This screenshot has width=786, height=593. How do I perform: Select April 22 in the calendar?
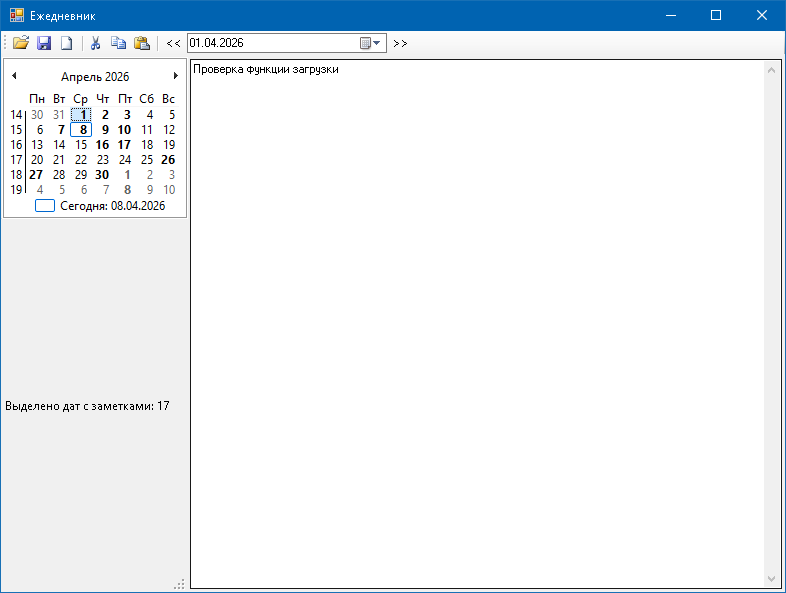[x=81, y=160]
